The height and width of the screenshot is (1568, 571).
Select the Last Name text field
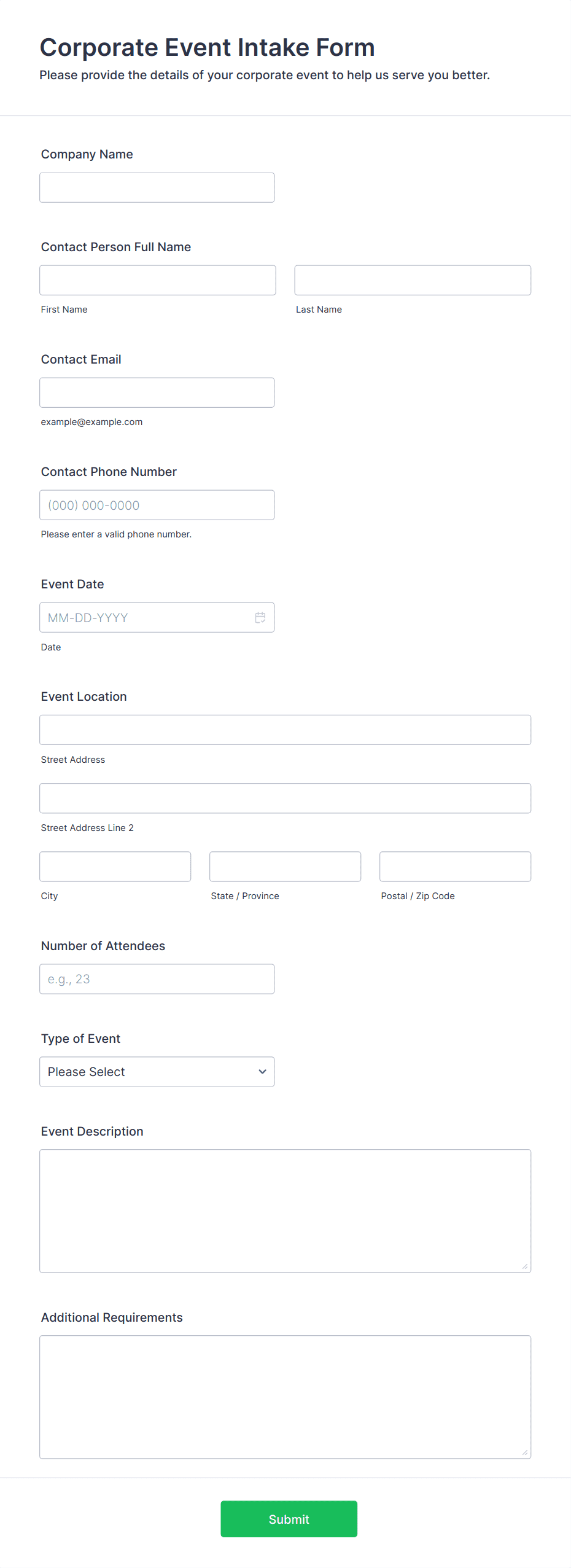[413, 280]
